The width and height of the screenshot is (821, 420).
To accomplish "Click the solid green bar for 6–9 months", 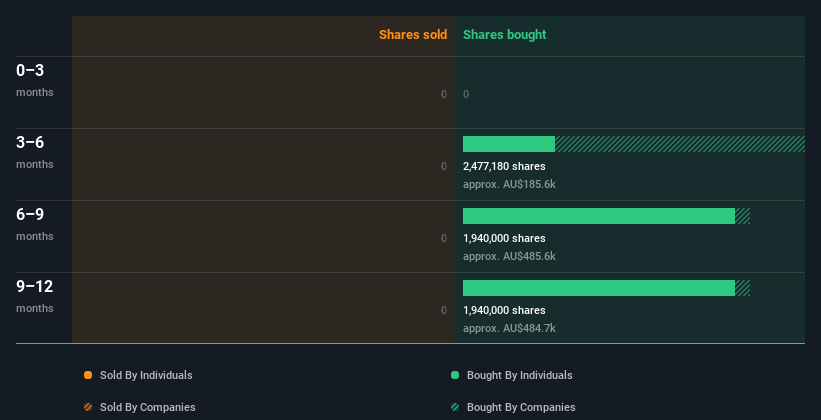I will [599, 216].
